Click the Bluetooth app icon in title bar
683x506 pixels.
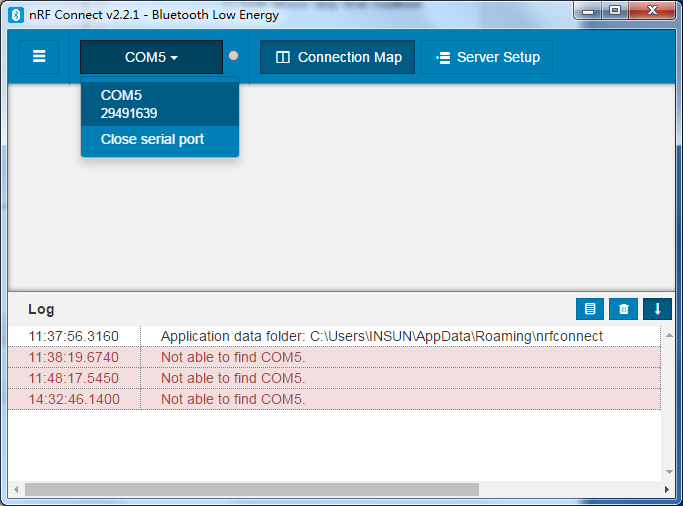click(x=16, y=15)
